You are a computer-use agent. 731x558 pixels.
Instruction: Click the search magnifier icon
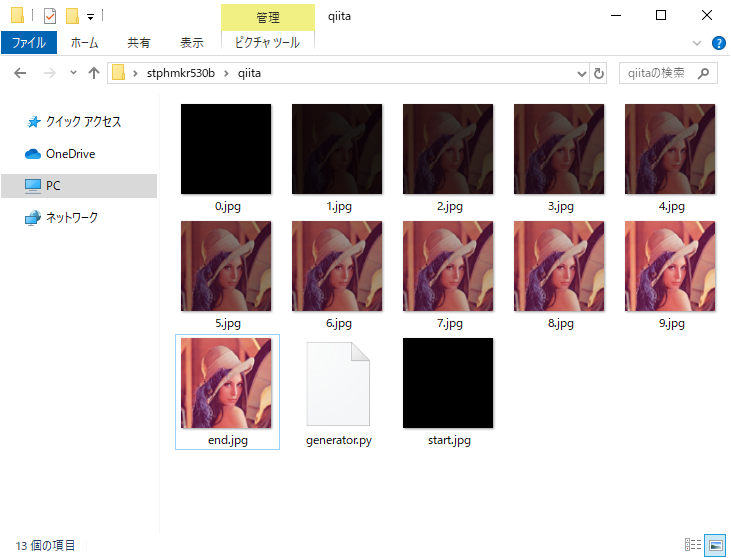coord(703,73)
